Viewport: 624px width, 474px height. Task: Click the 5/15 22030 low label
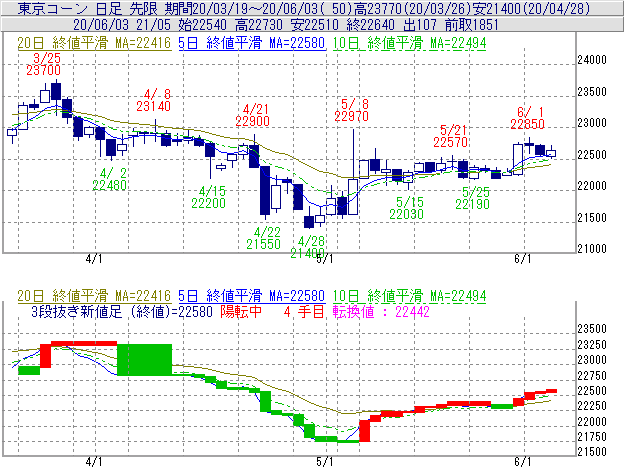(406, 208)
